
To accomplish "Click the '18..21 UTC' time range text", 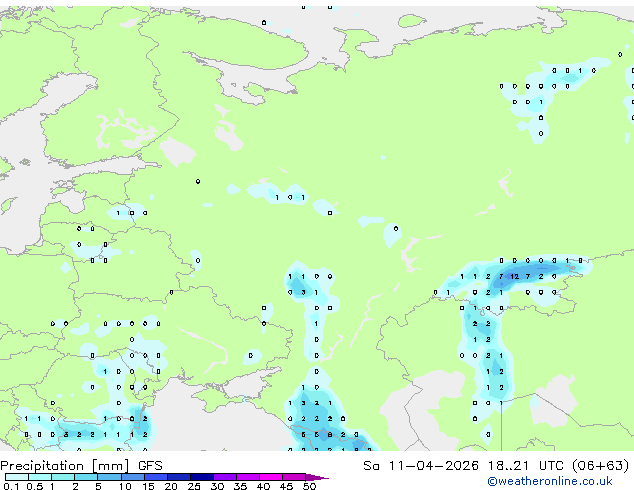I will [525, 466].
